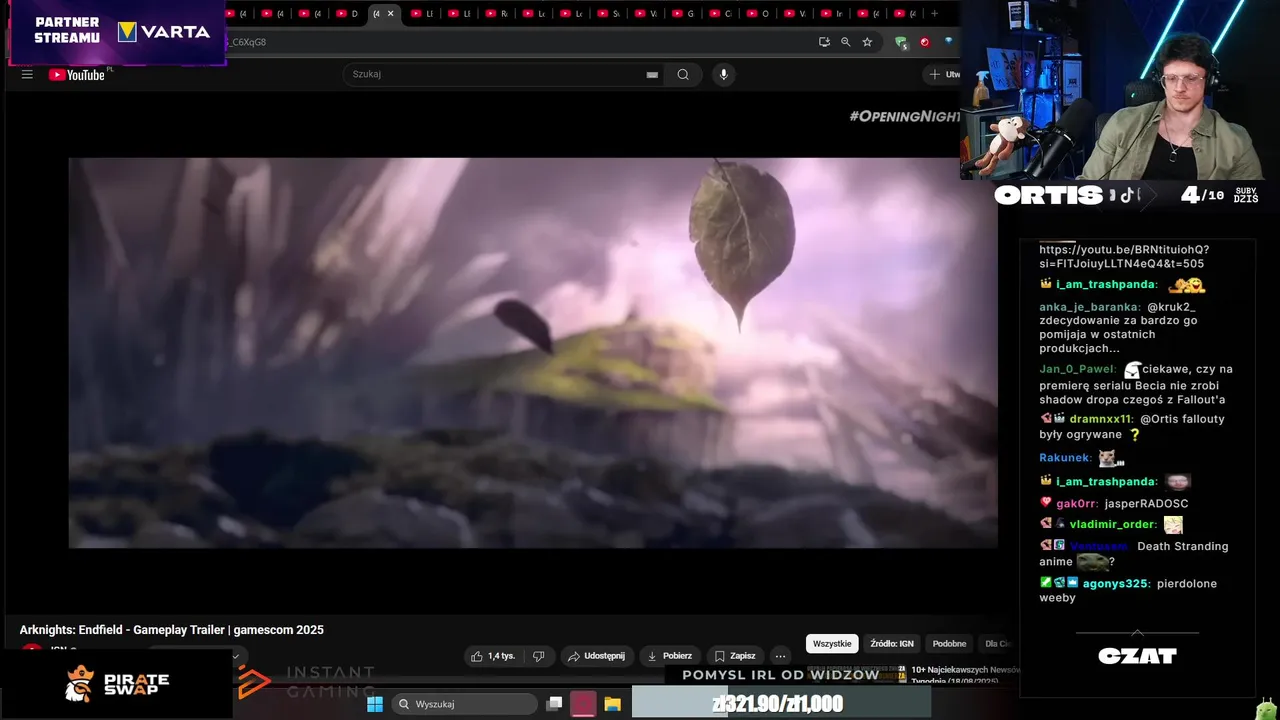The image size is (1280, 720).
Task: Click the IGN channel avatar
Action: coord(32,649)
